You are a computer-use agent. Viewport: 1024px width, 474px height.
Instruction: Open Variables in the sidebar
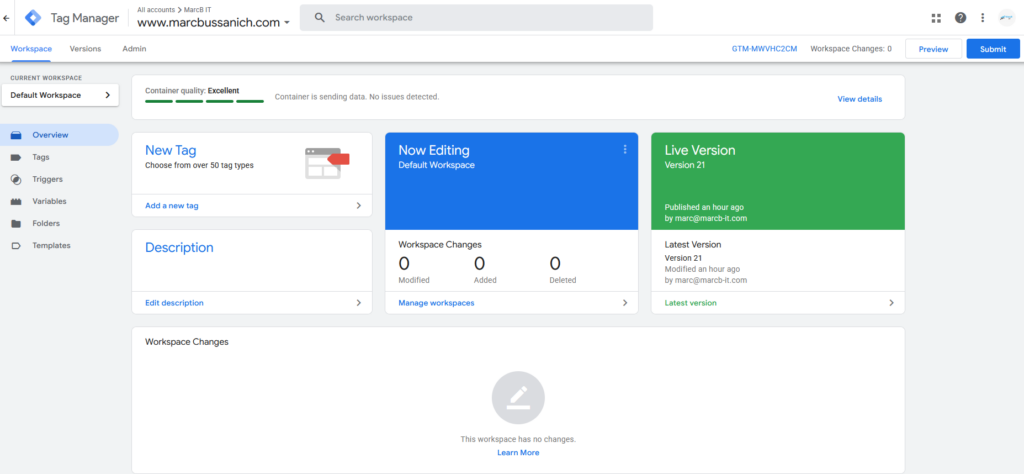(x=49, y=201)
